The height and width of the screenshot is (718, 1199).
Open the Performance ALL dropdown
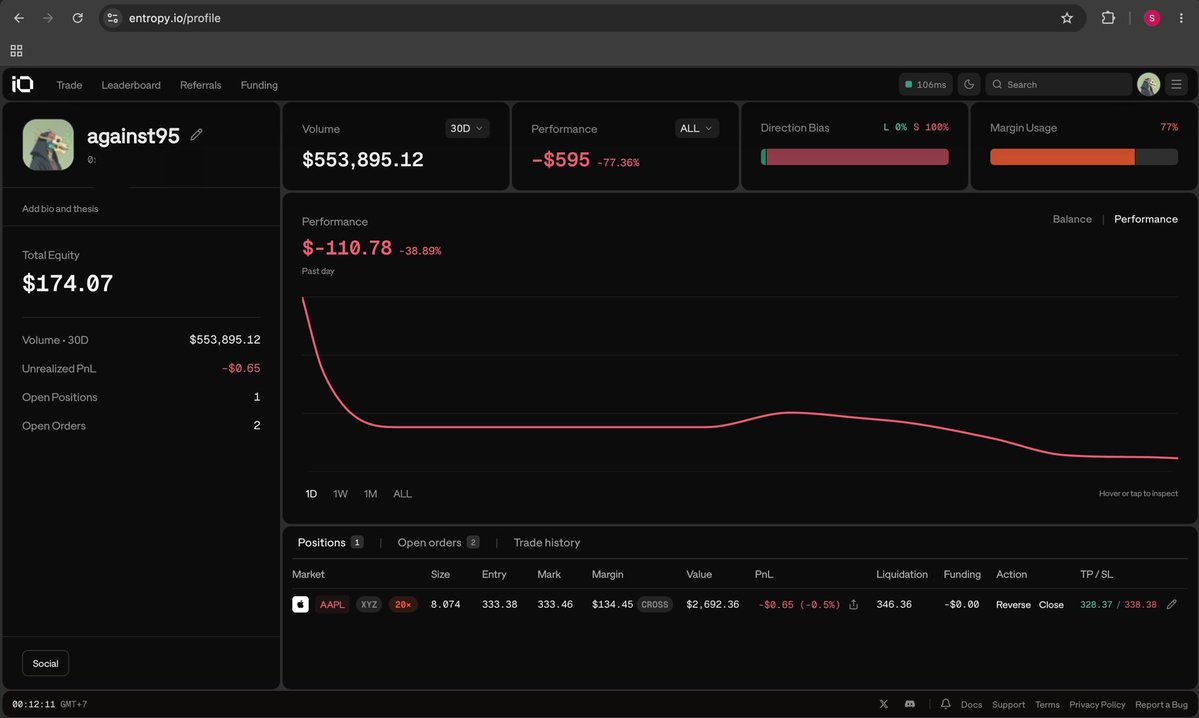pyautogui.click(x=697, y=128)
